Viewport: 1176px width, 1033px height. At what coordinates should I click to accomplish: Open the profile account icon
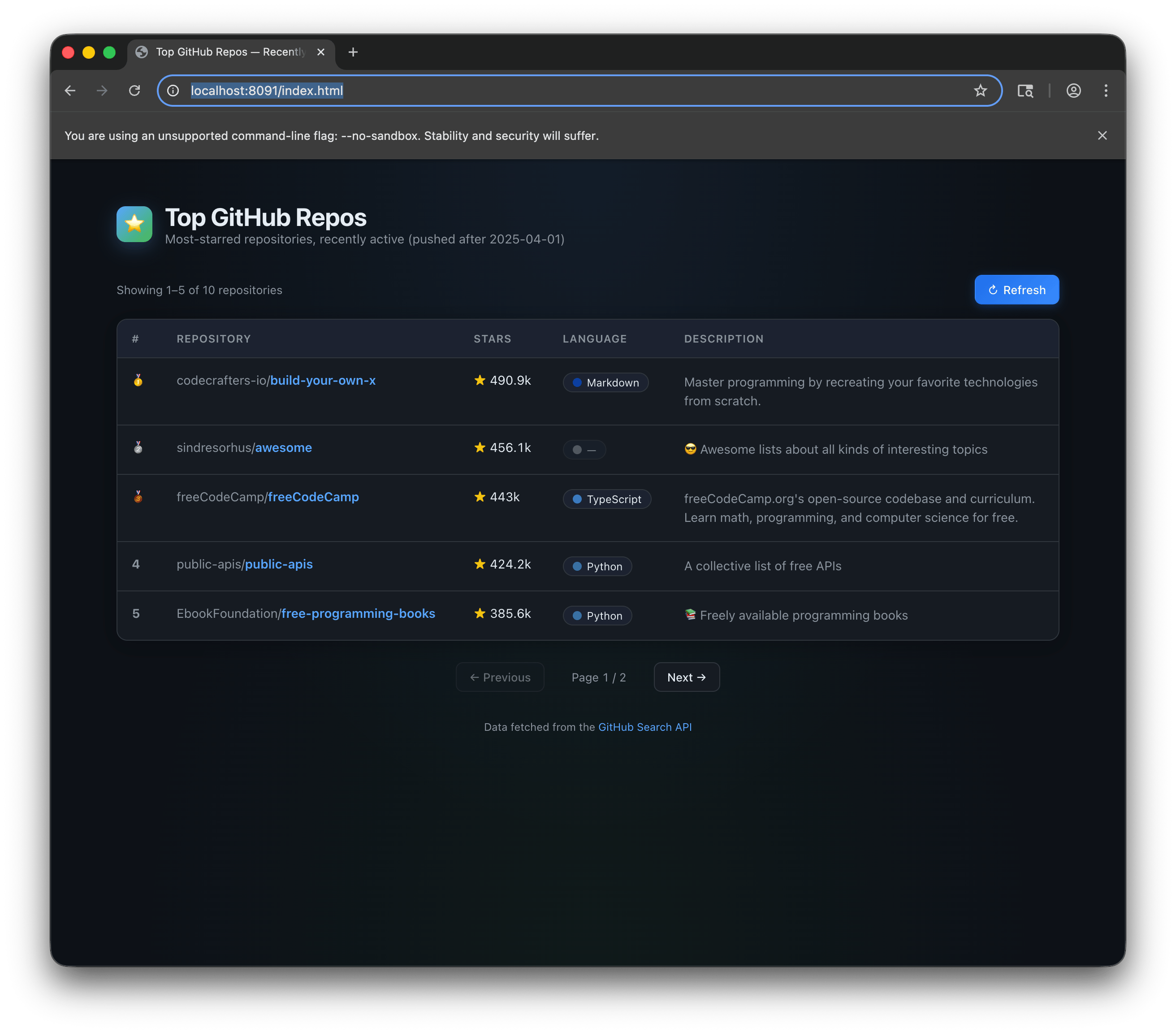coord(1073,91)
